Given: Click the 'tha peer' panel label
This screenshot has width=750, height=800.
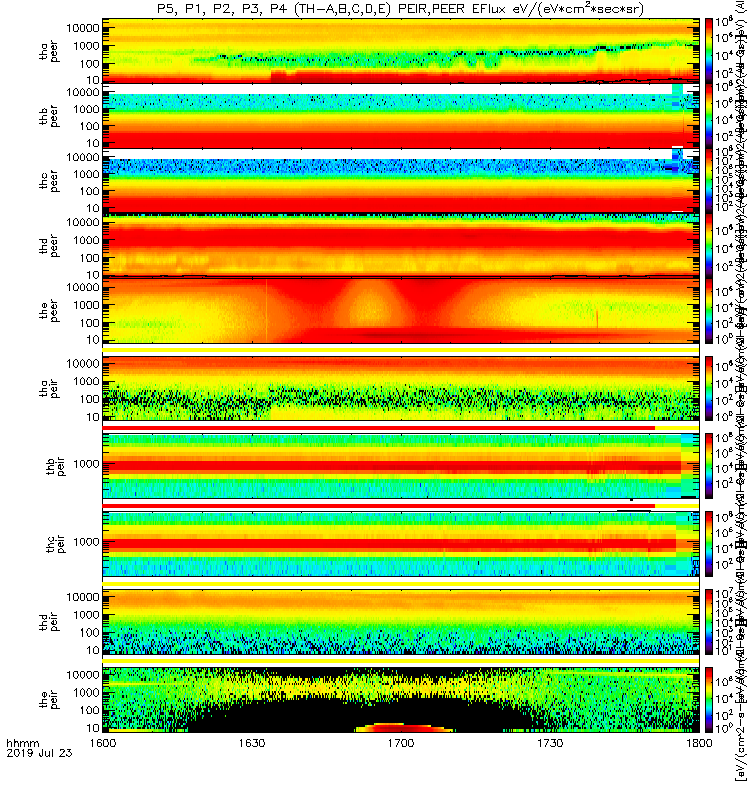Looking at the screenshot, I should [49, 51].
